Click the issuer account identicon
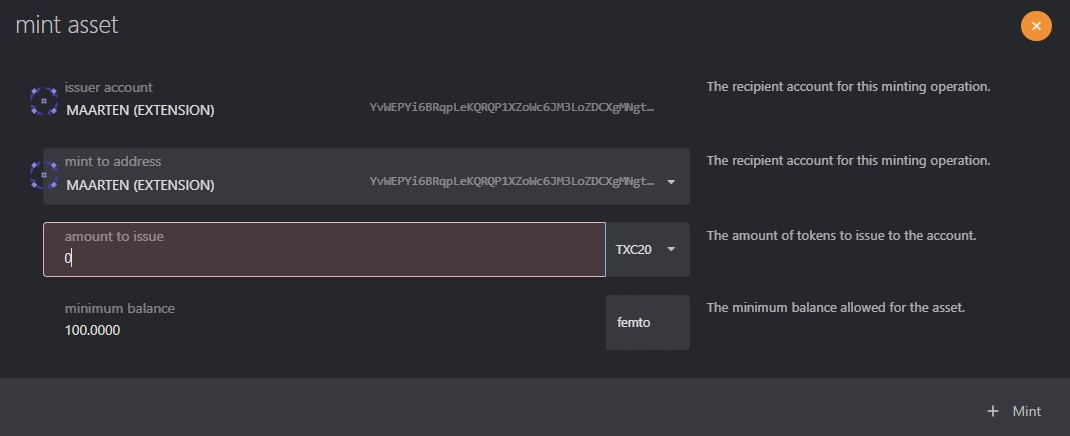 coord(44,100)
